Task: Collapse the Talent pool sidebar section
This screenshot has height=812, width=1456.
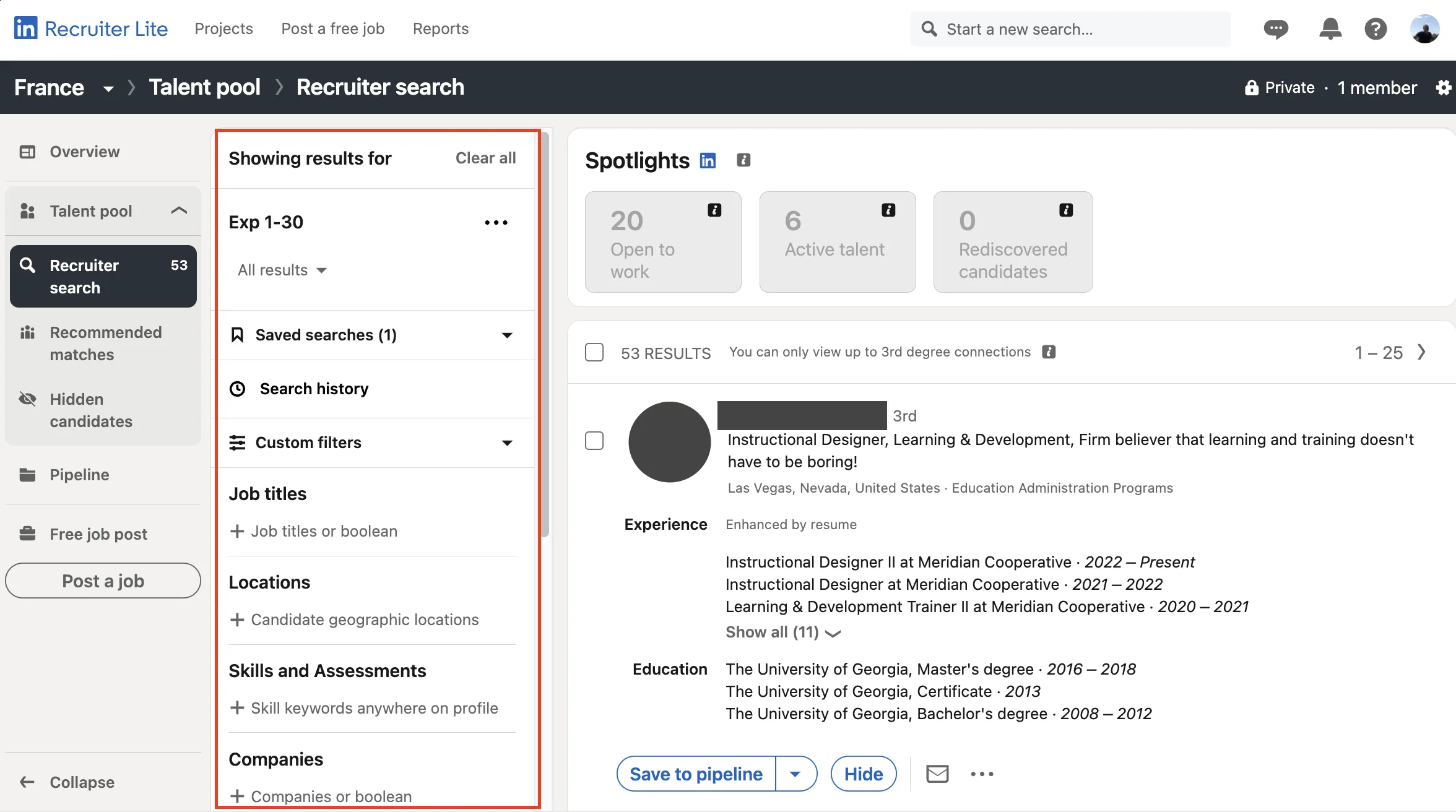Action: pyautogui.click(x=179, y=210)
